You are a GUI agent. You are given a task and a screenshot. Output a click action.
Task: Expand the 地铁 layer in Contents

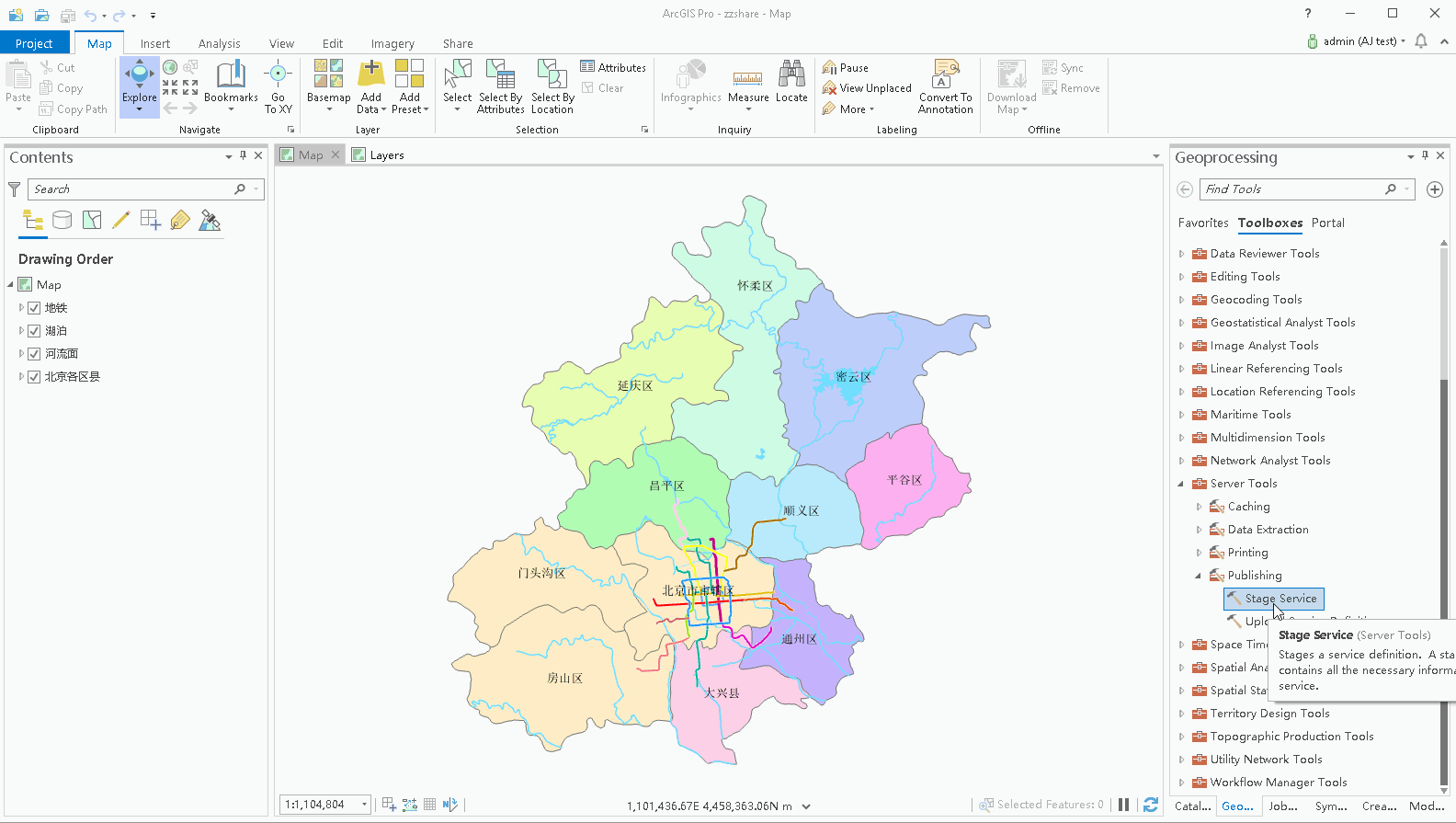21,308
